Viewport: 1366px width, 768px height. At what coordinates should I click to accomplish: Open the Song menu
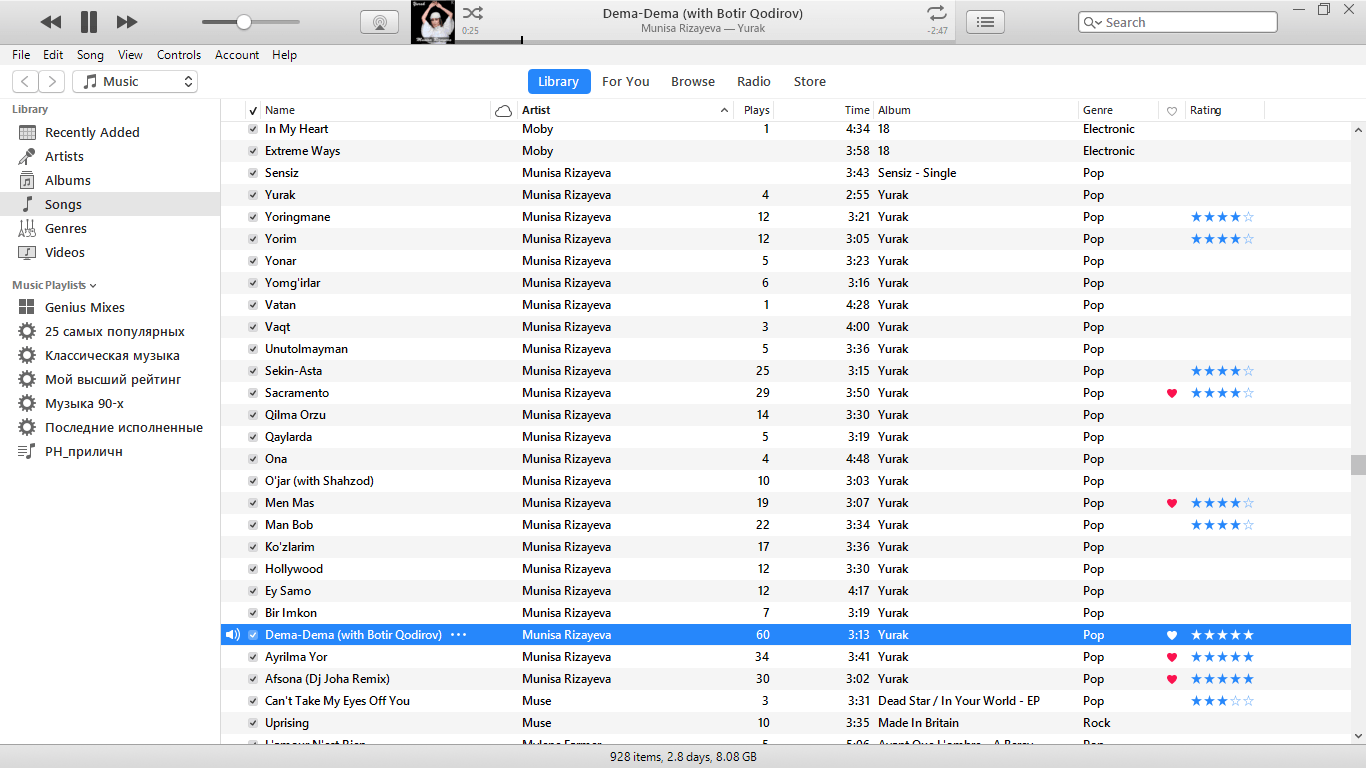click(x=90, y=55)
